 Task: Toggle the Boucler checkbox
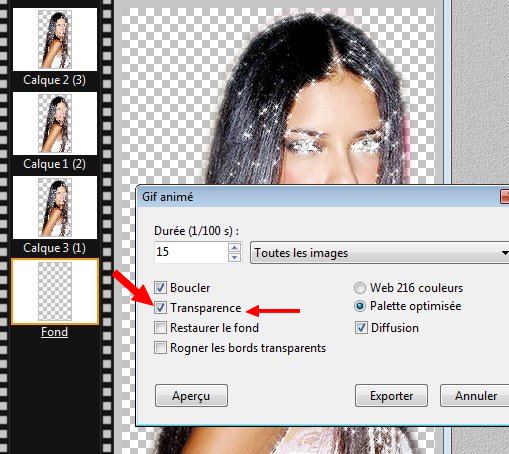(x=160, y=287)
